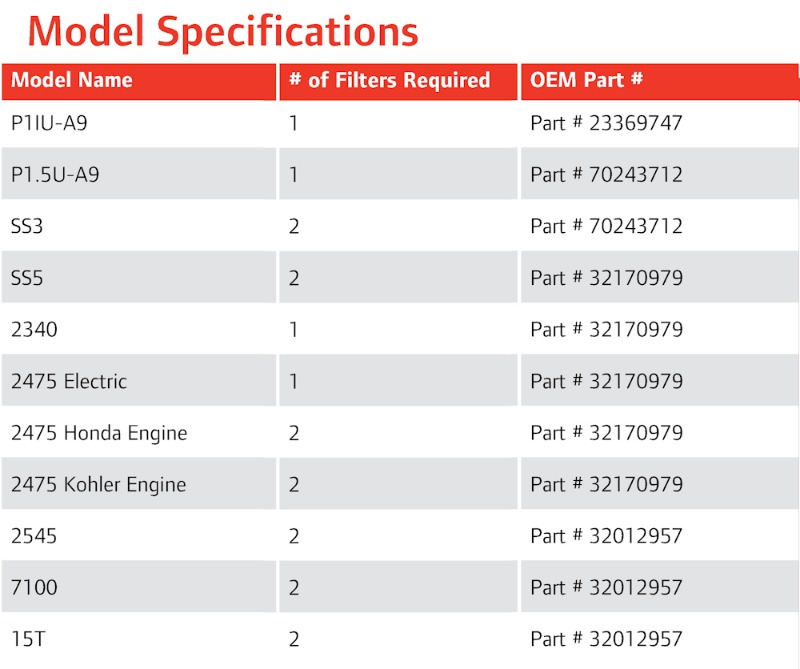Image resolution: width=800 pixels, height=669 pixels.
Task: Click the 2475 Kohler Engine entry
Action: click(x=98, y=484)
